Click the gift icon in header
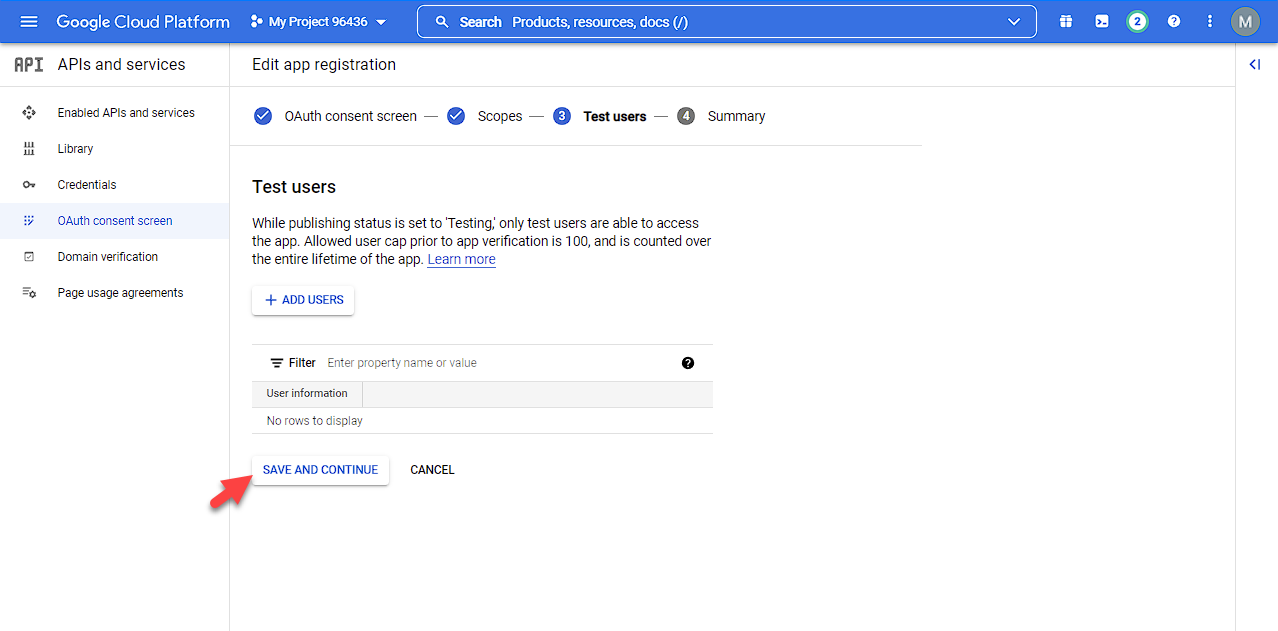The image size is (1278, 631). 1066,21
